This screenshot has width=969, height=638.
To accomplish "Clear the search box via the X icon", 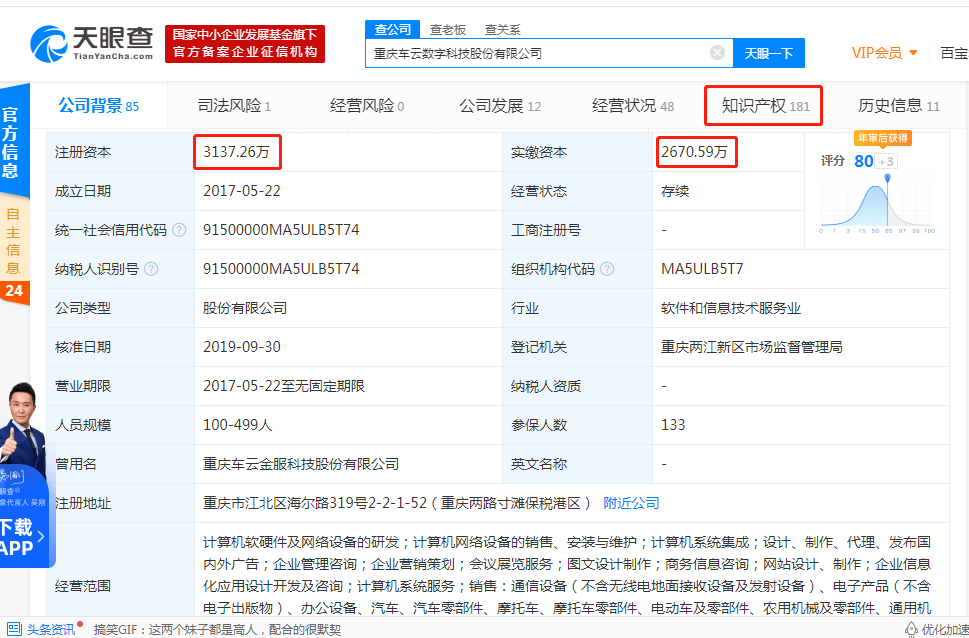I will point(716,52).
